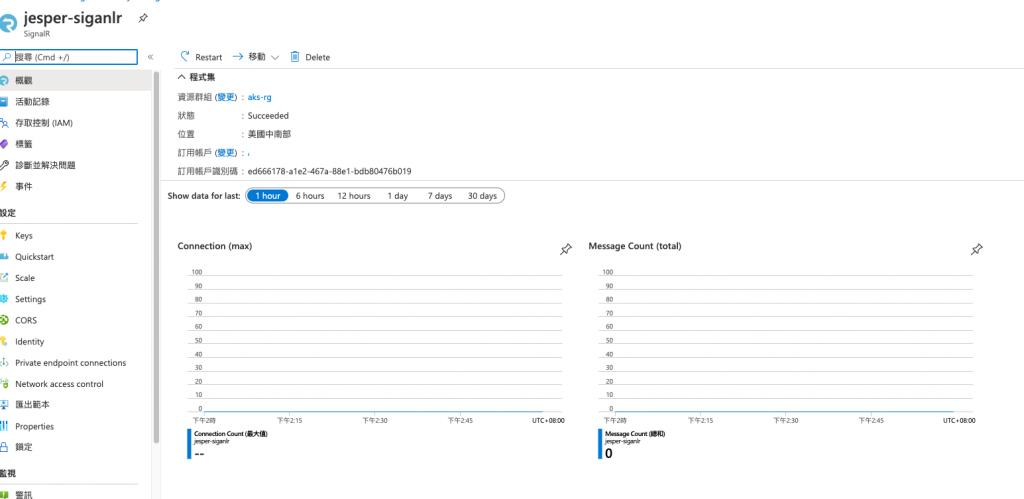Click the Quickstart icon in the sidebar
Viewport: 1024px width, 499px height.
click(5, 257)
